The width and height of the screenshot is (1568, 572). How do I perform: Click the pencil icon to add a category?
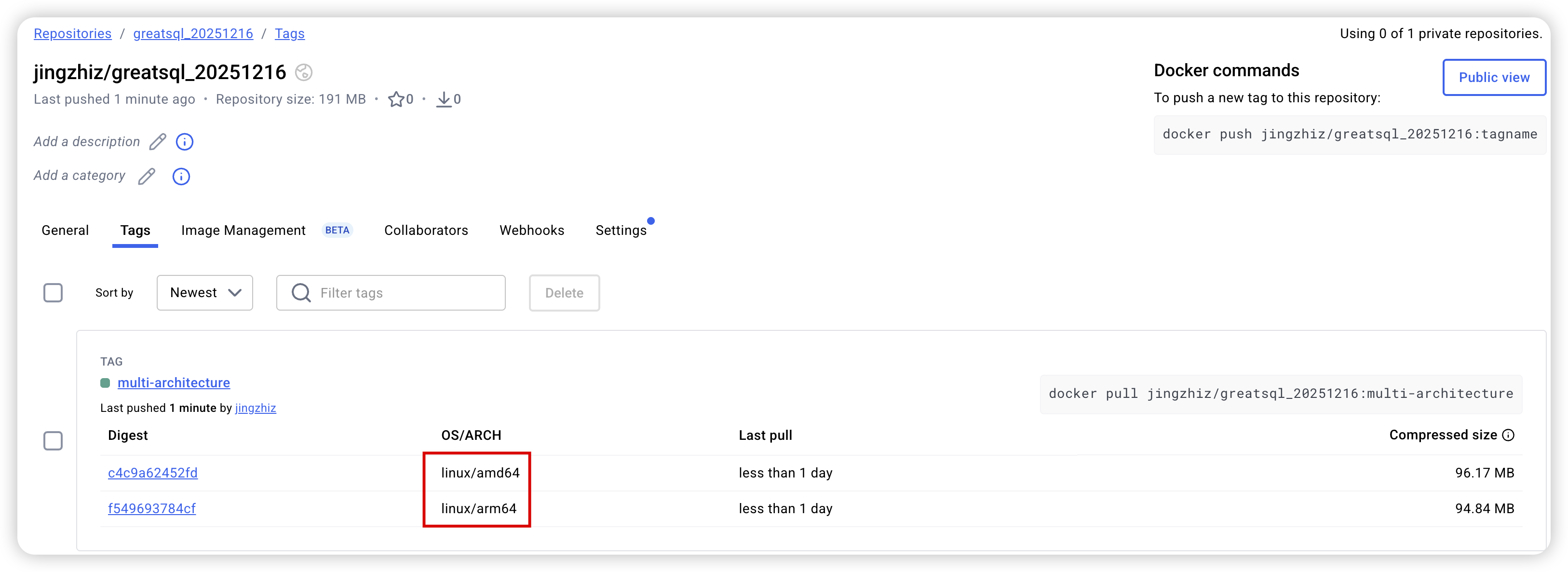tap(147, 177)
